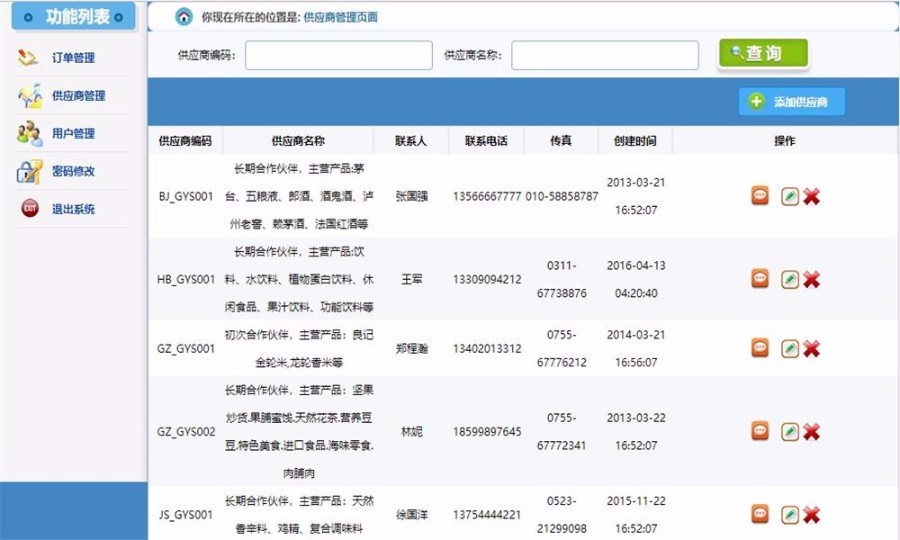Click the home icon in breadcrumb bar
900x540 pixels.
pyautogui.click(x=184, y=17)
